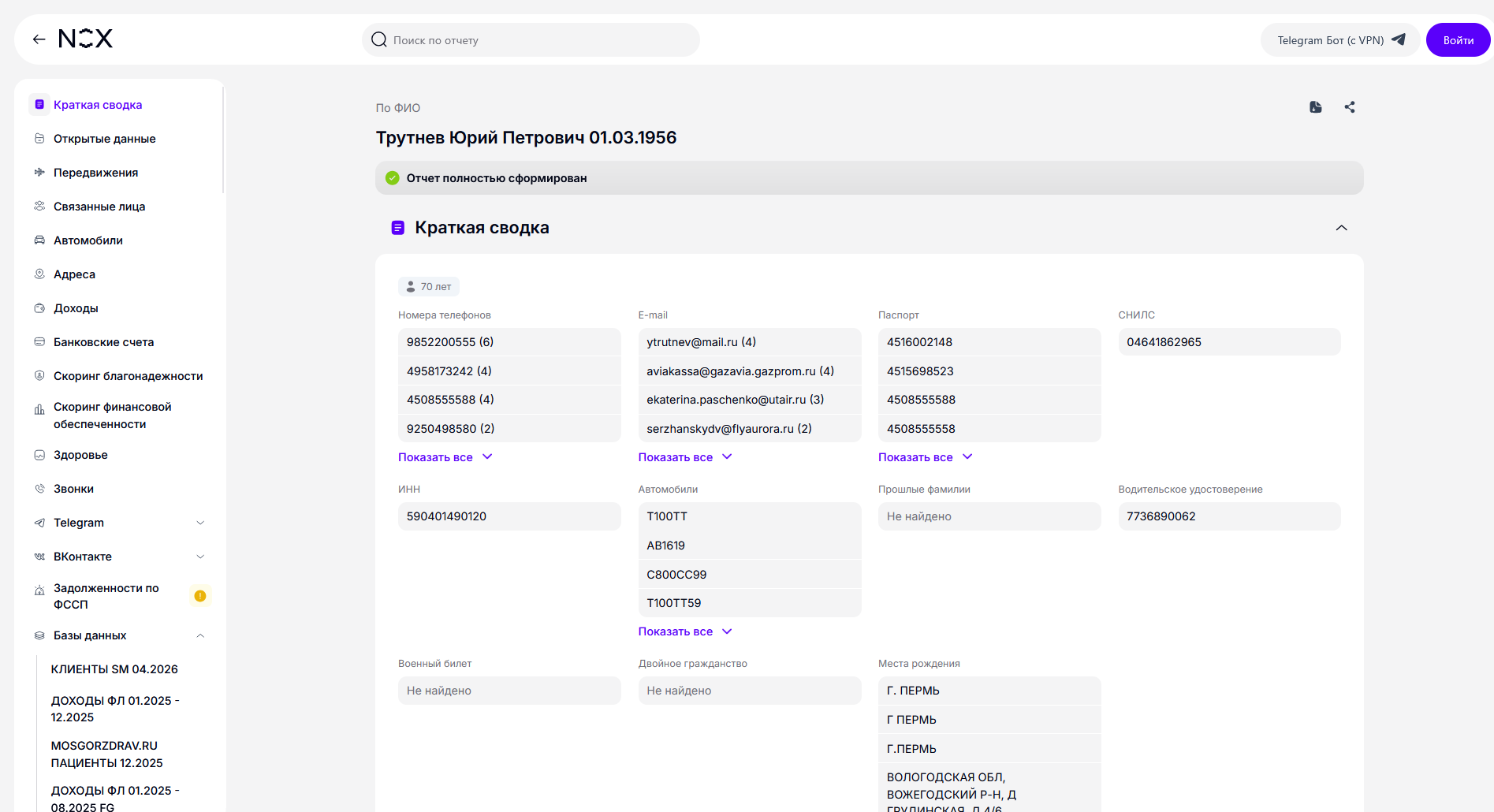Click the warning badge on Задолженности по ФССП
The width and height of the screenshot is (1494, 812).
[x=200, y=596]
